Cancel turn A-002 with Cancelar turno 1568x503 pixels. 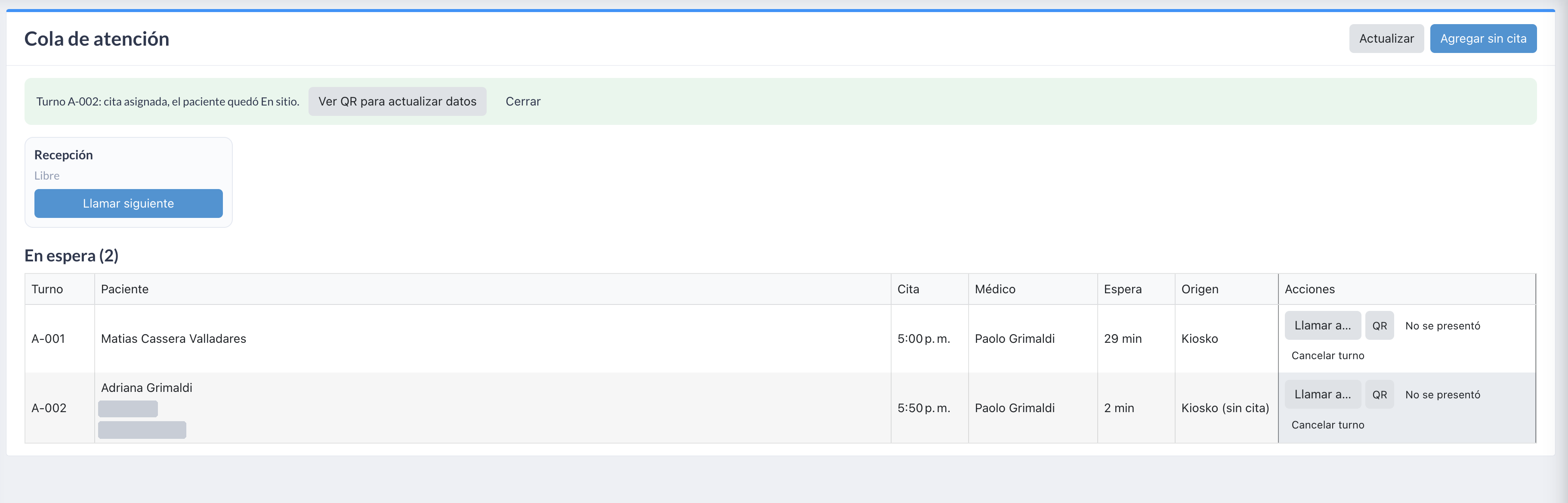coord(1327,425)
